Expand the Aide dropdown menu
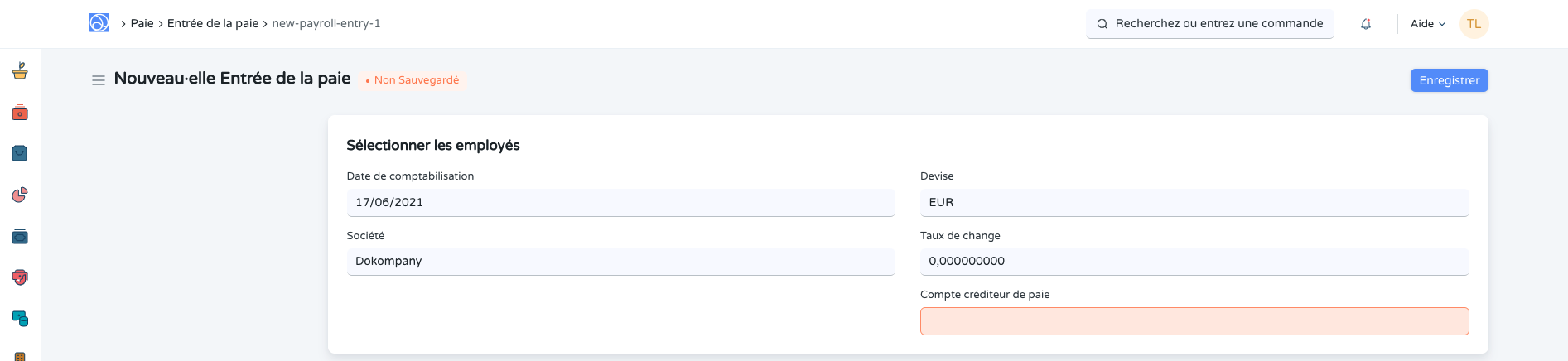Viewport: 1568px width, 361px height. click(x=1427, y=24)
